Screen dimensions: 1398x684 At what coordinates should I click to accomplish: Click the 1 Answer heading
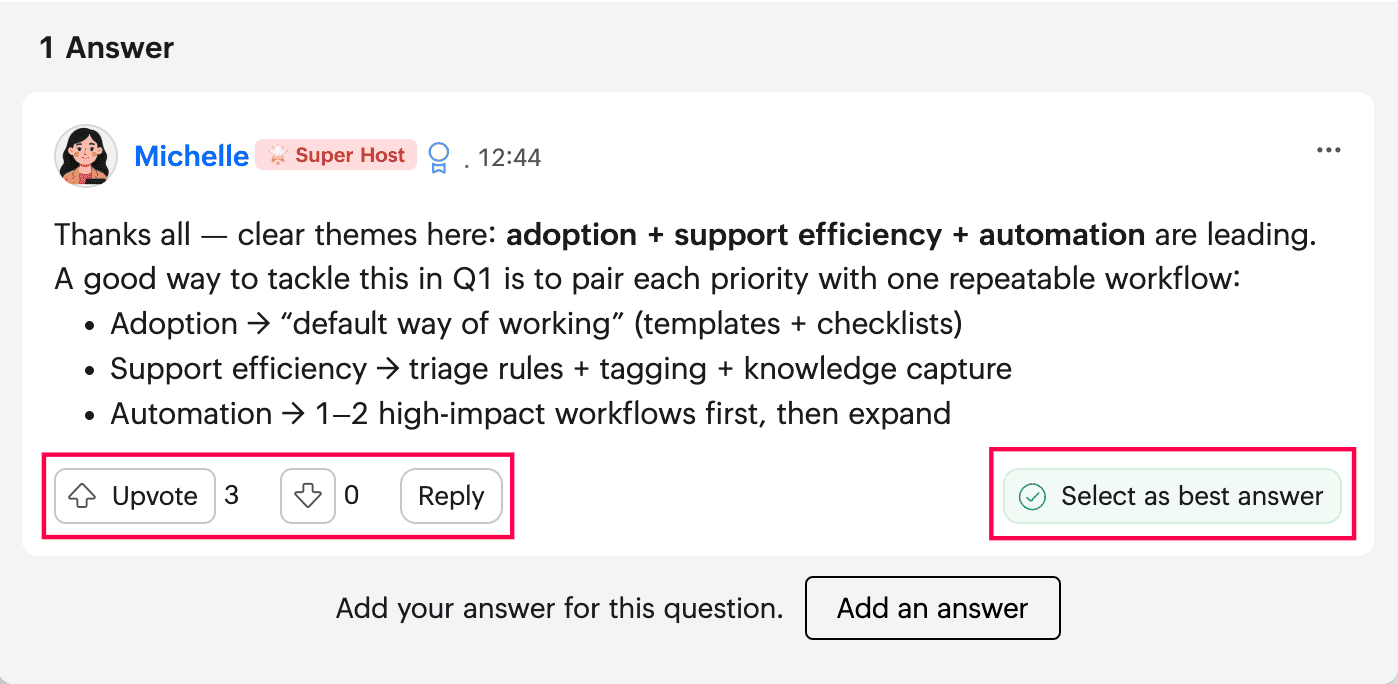tap(107, 48)
